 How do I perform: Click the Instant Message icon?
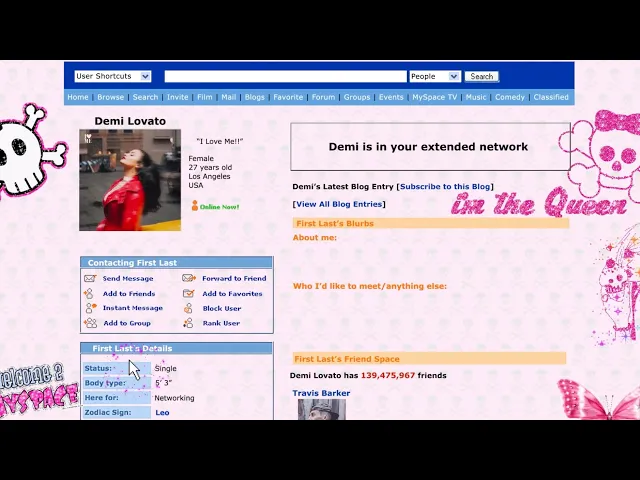tap(91, 308)
